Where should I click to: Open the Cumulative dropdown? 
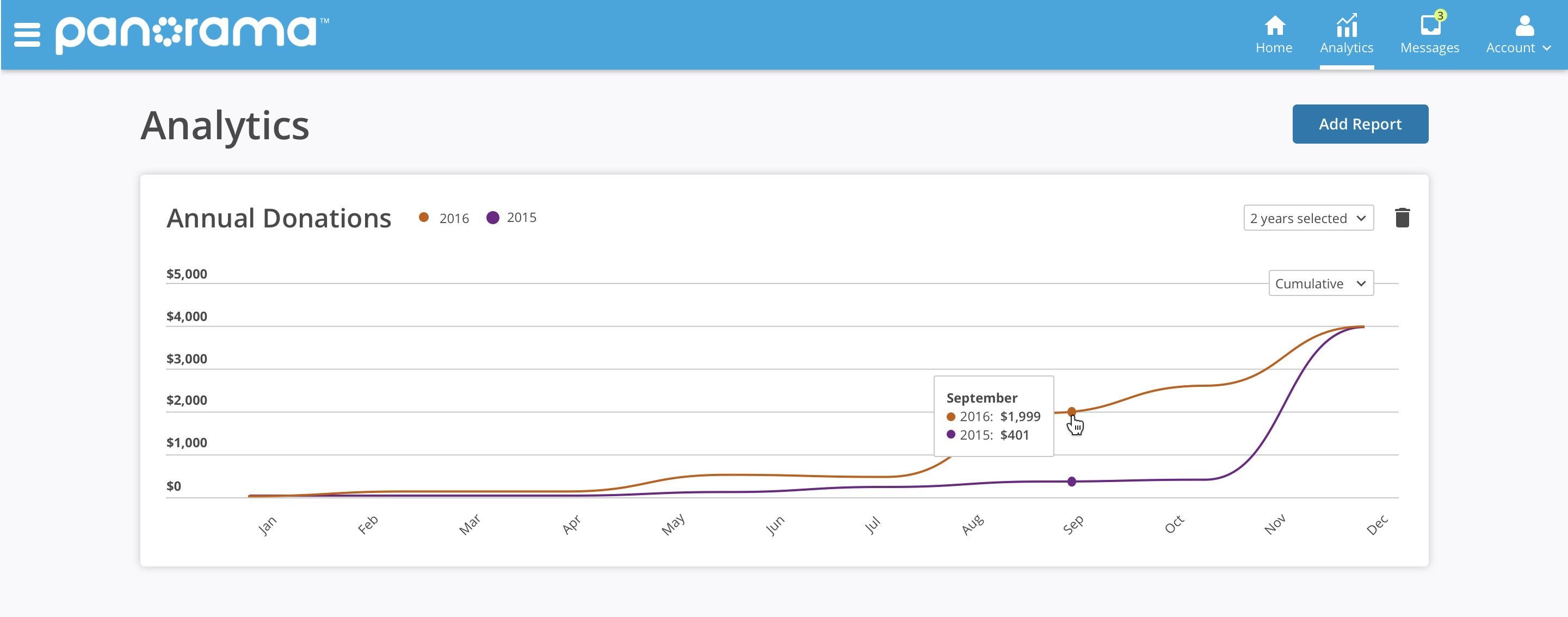[x=1321, y=283]
